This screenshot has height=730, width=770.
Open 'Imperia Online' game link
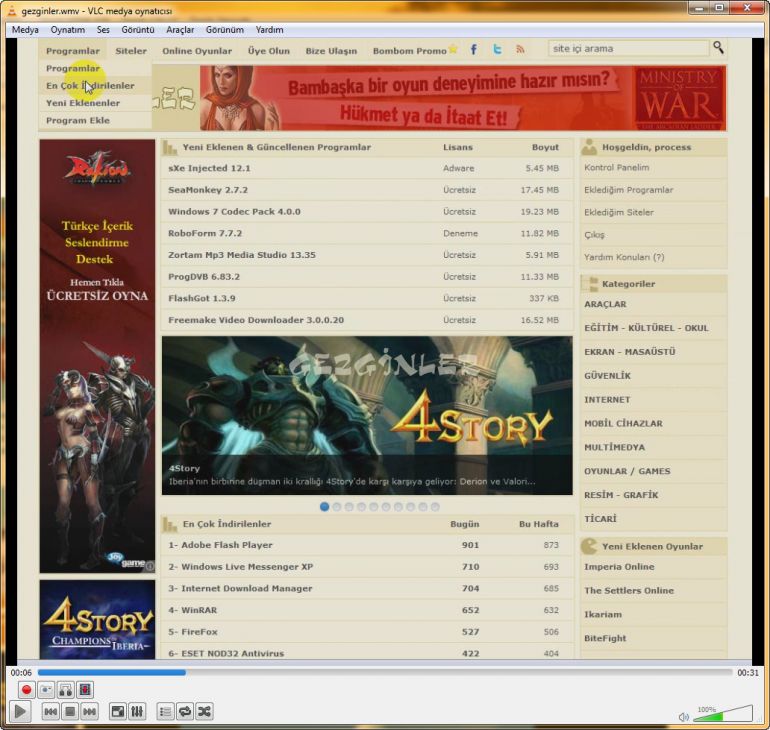(x=619, y=567)
